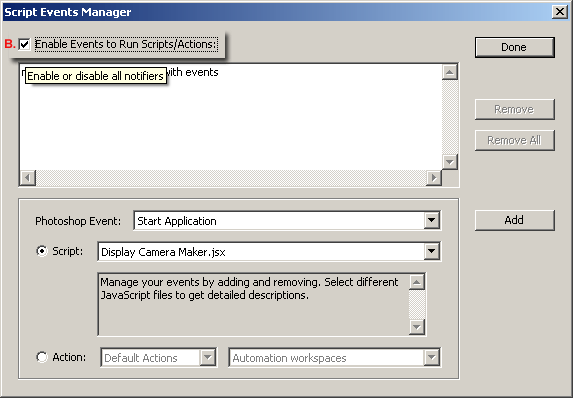Click the Done button
The height and width of the screenshot is (398, 573).
tap(515, 47)
